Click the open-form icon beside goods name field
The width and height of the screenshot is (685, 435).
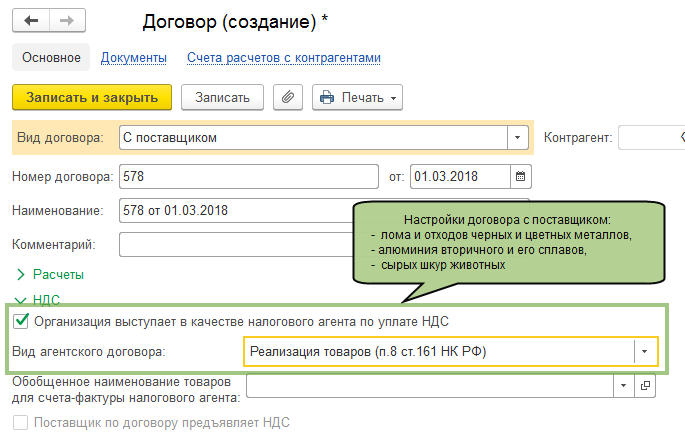click(645, 385)
